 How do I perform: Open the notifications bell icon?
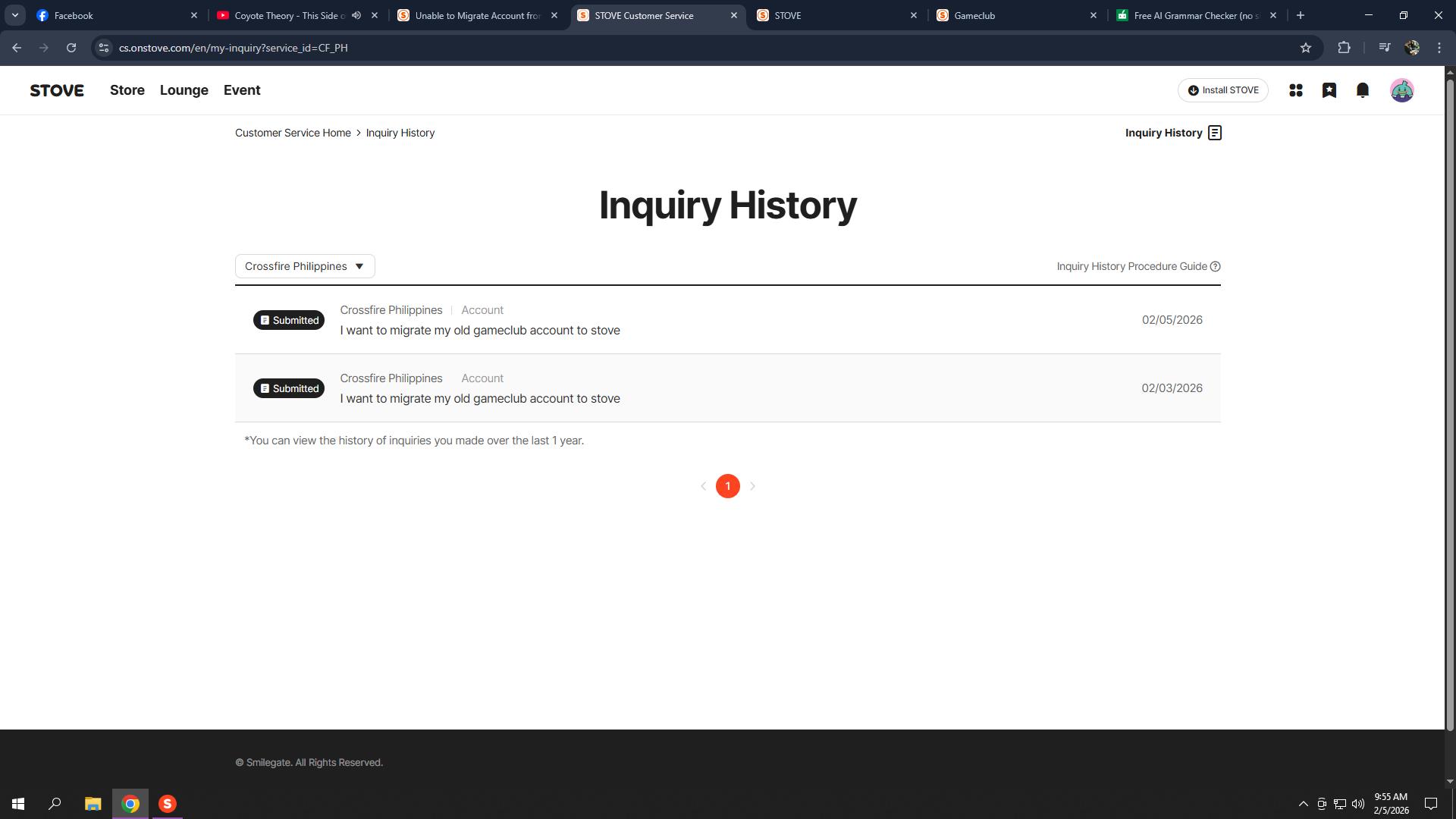pyautogui.click(x=1362, y=90)
